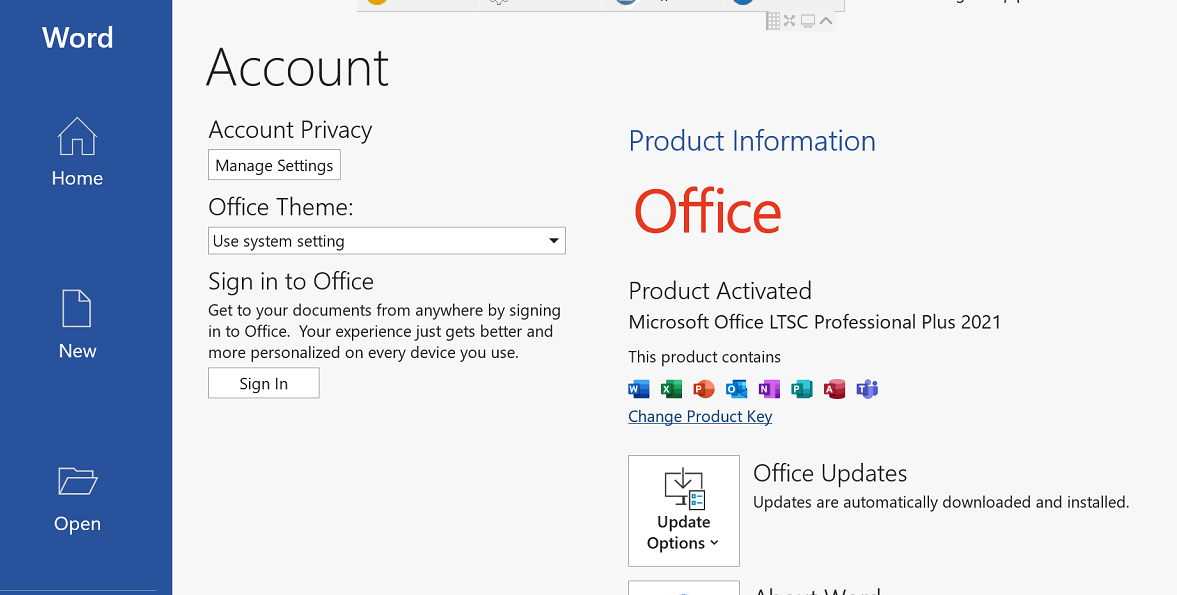The height and width of the screenshot is (595, 1177).
Task: Click 'Updates are automatically downloaded and installed.' text
Action: tap(941, 503)
